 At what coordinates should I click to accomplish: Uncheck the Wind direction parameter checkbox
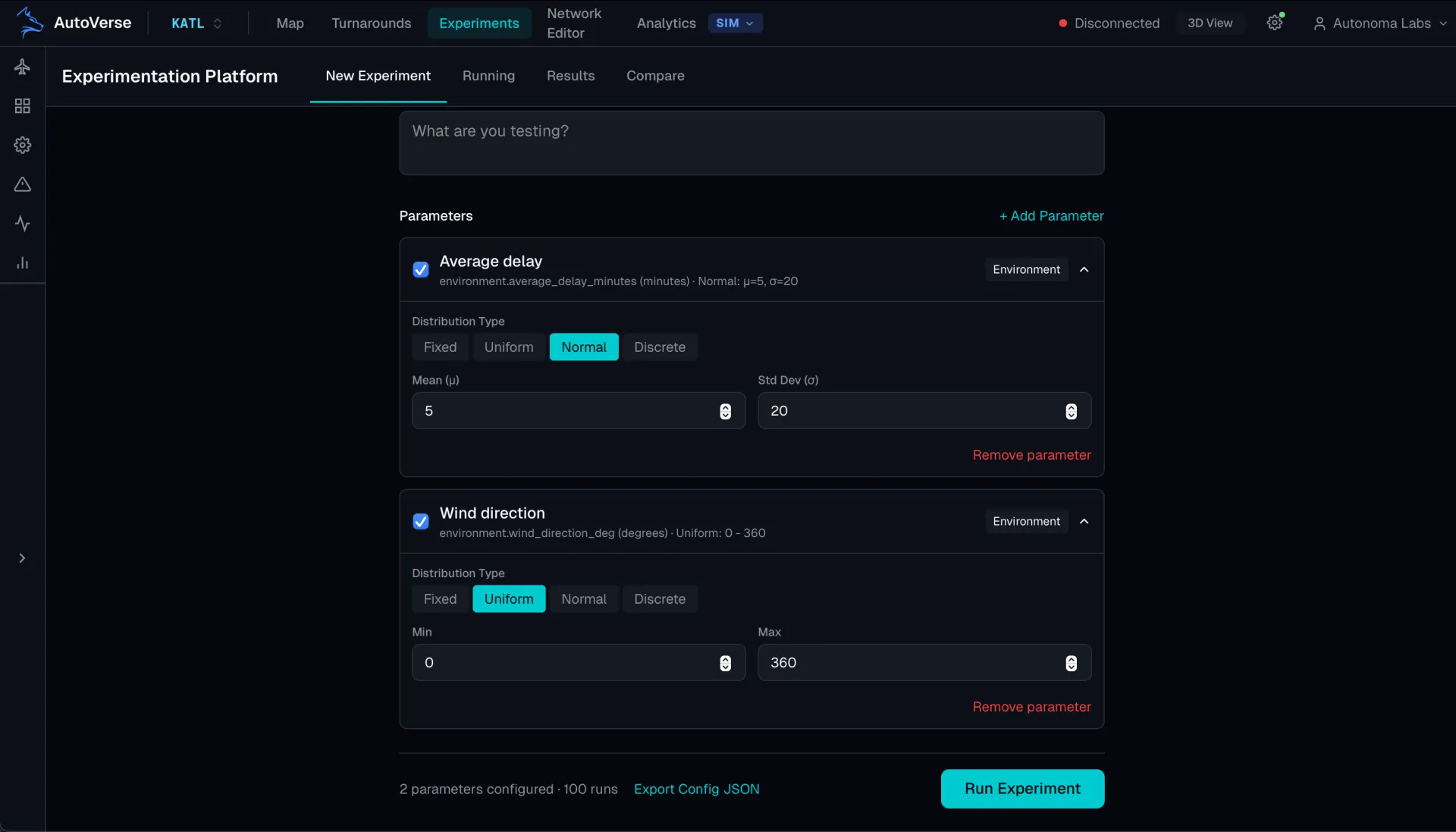[x=420, y=521]
